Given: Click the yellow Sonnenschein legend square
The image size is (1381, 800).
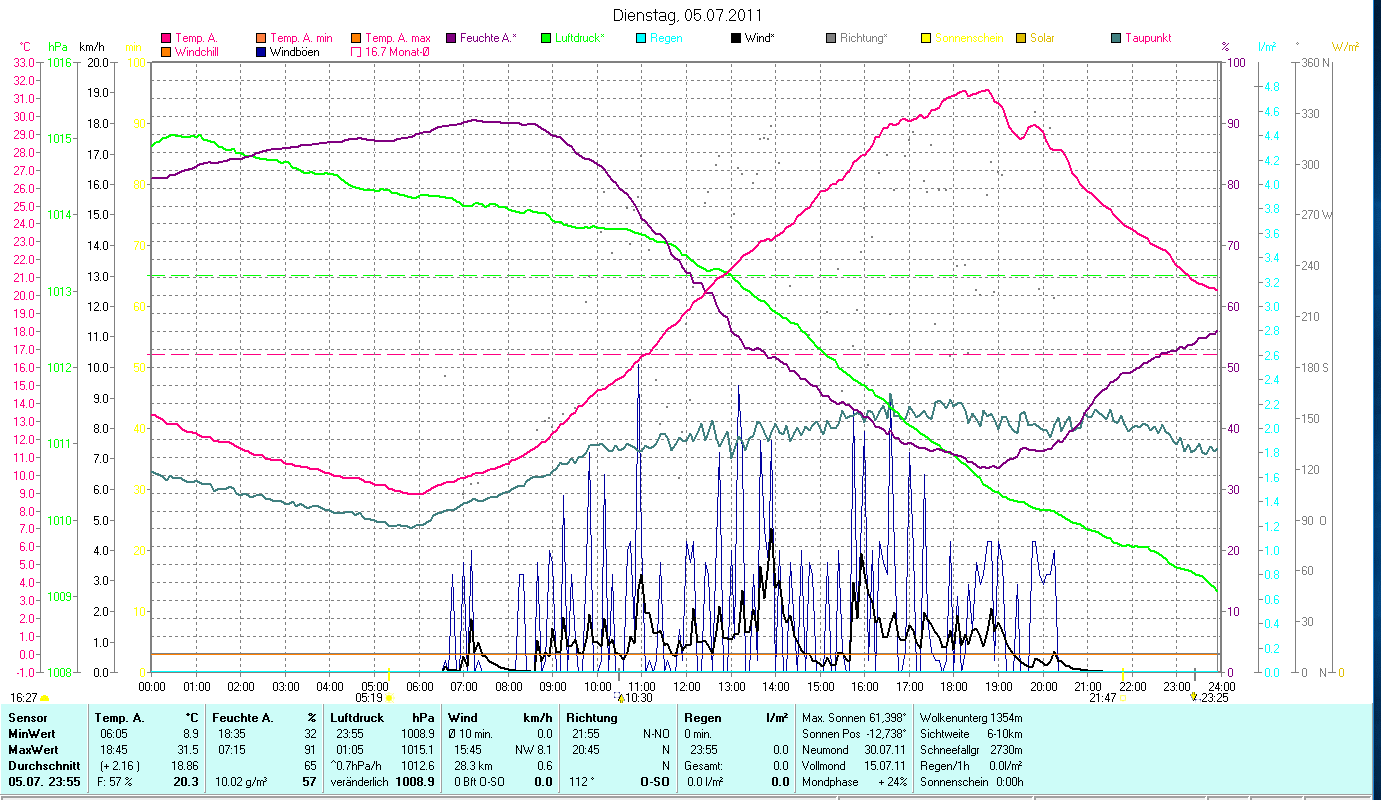Looking at the screenshot, I should click(926, 39).
